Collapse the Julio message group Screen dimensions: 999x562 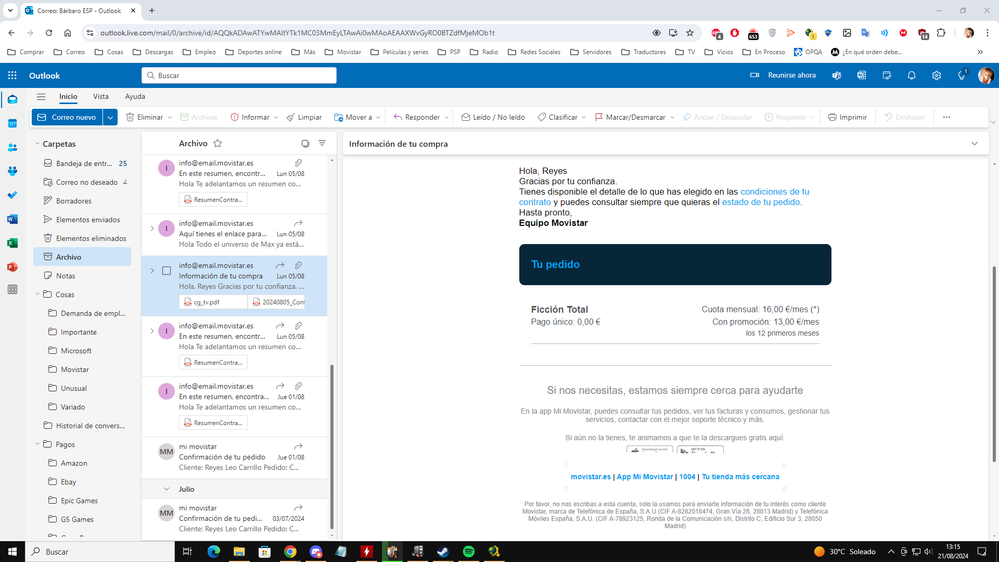click(x=166, y=489)
